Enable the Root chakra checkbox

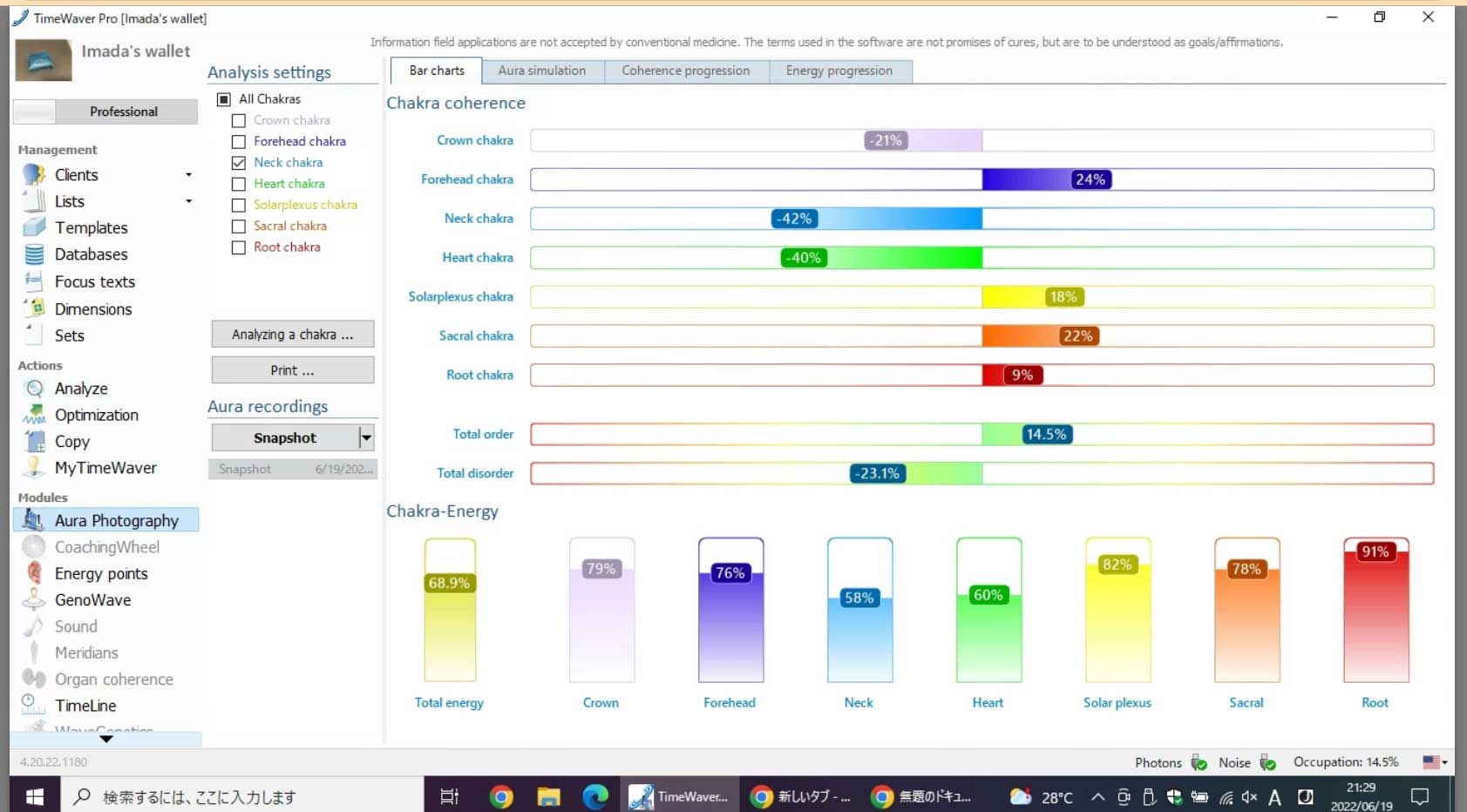pyautogui.click(x=239, y=247)
